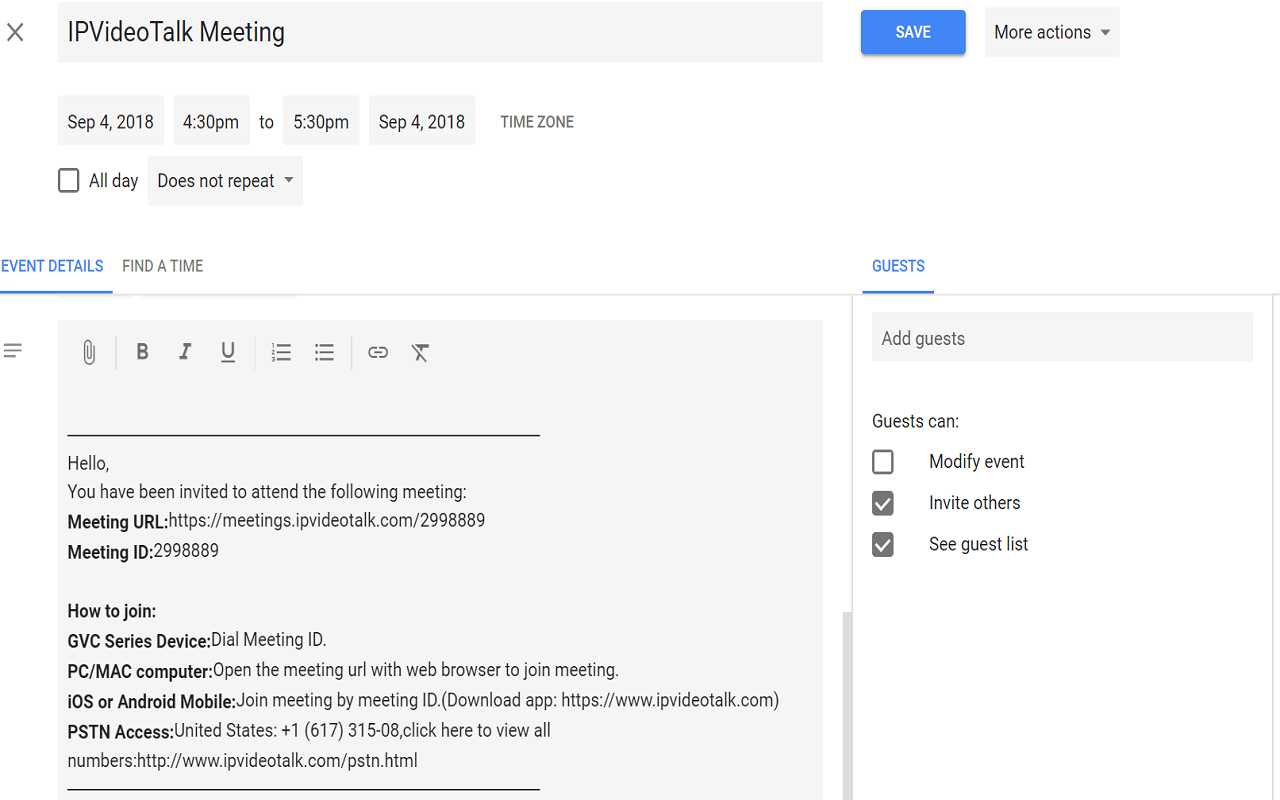Select the Guests tab
Viewport: 1280px width, 800px height.
898,266
